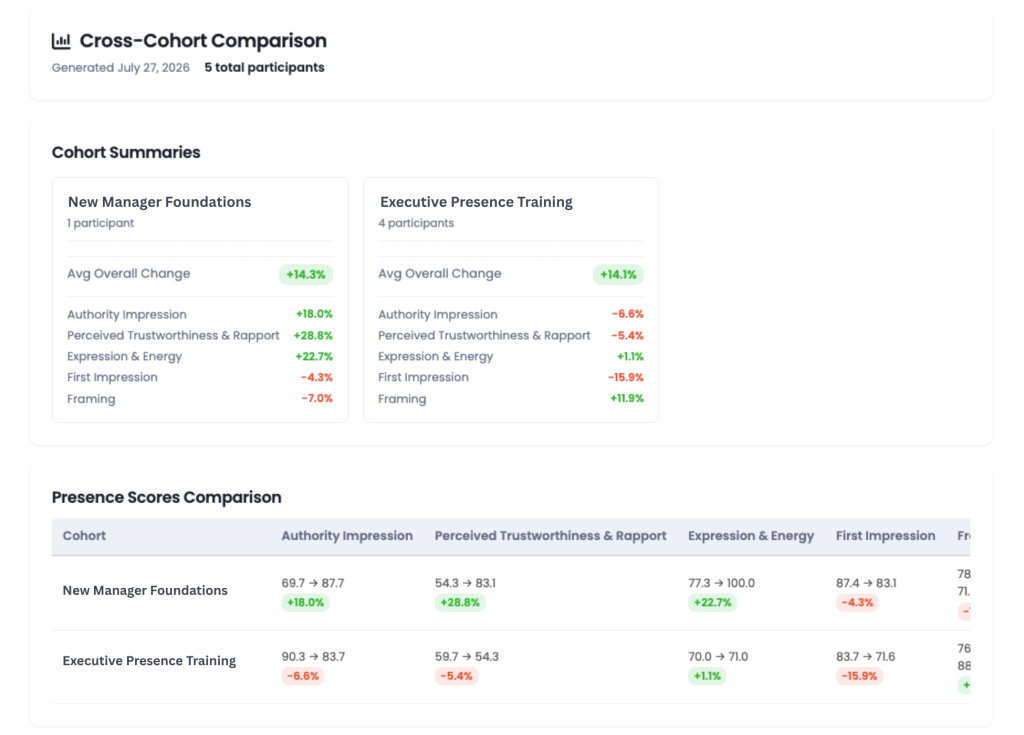Click the +14.1% Avg Overall Change badge

(x=618, y=274)
